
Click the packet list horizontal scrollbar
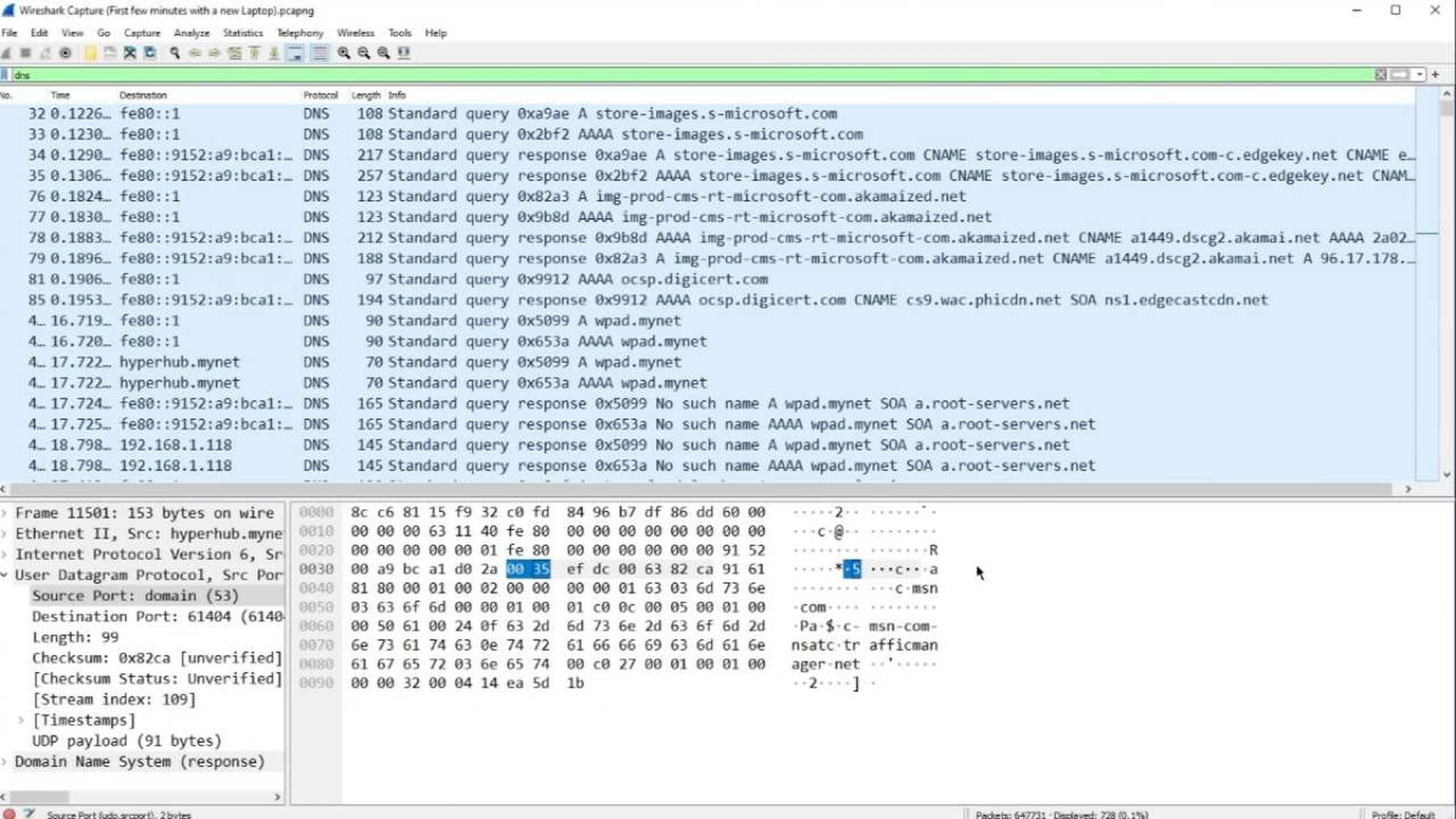click(x=701, y=489)
